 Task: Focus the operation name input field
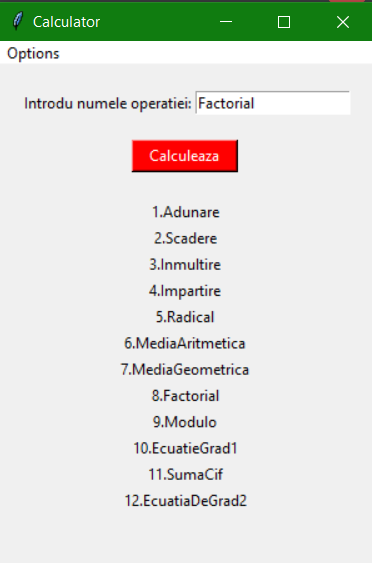(x=273, y=103)
